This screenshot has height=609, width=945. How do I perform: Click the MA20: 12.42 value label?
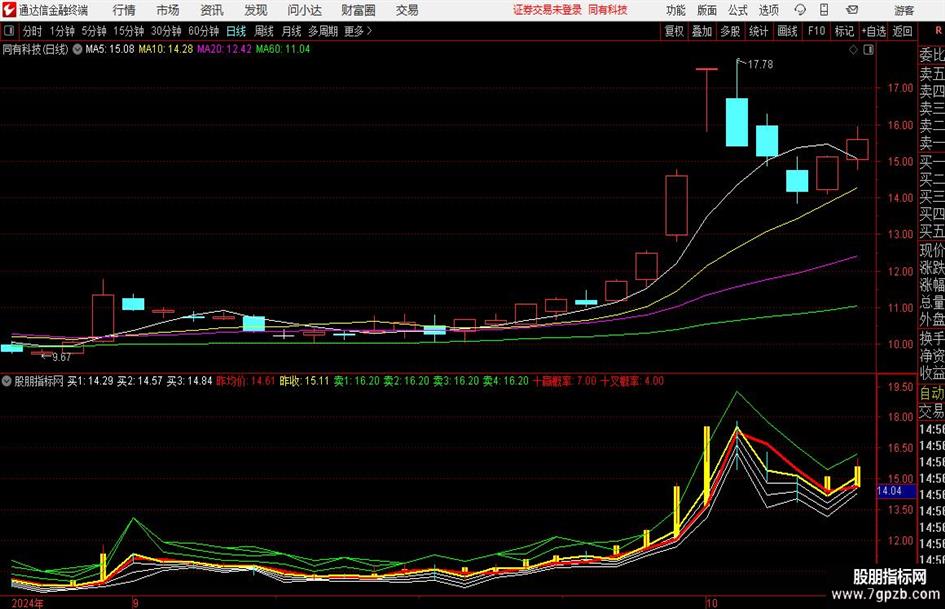click(x=224, y=49)
